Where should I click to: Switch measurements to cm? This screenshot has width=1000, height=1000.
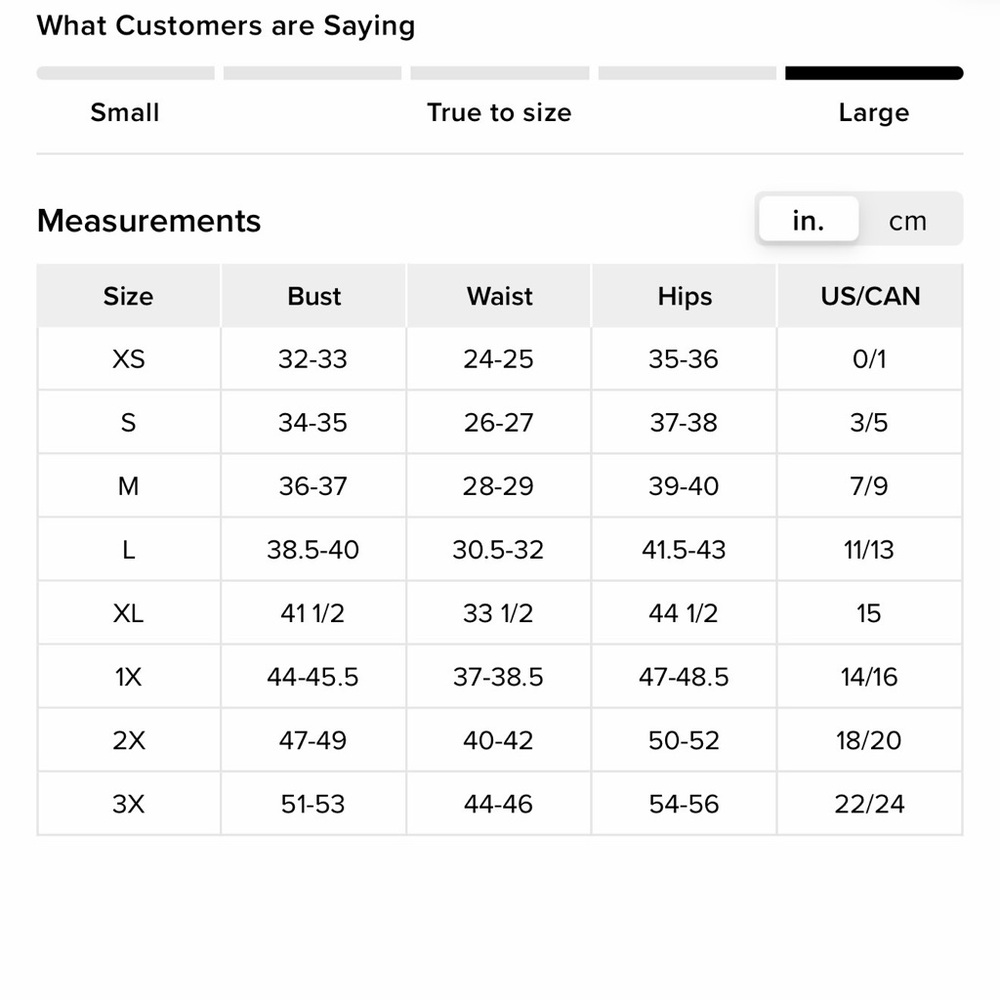tap(908, 221)
